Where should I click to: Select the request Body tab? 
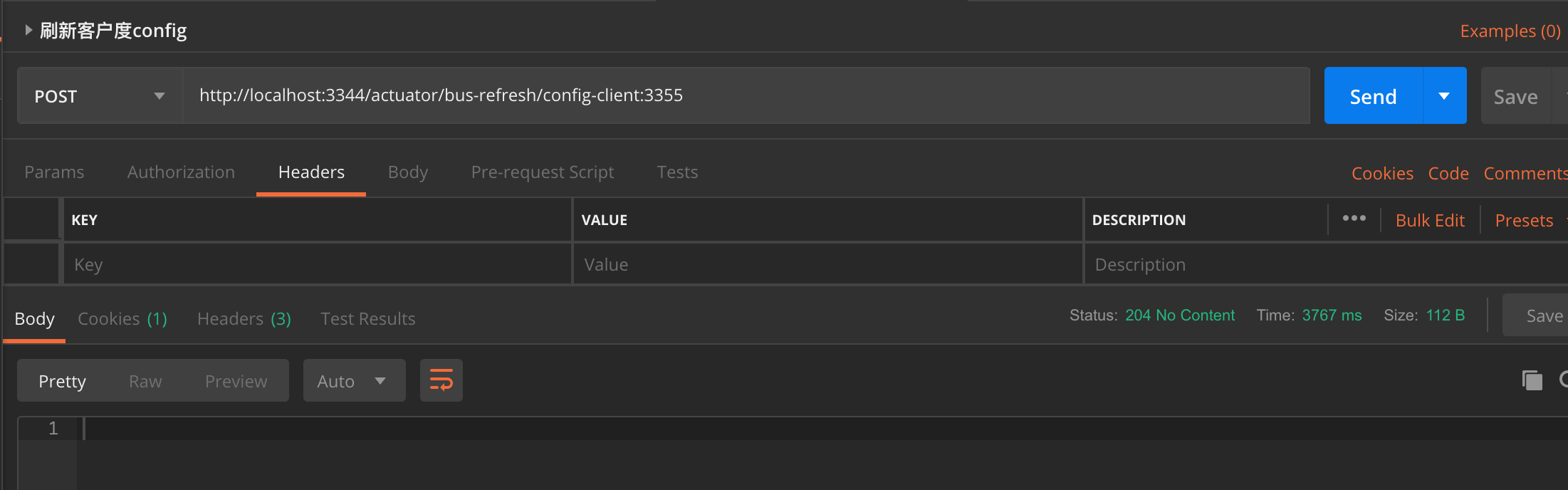pos(408,172)
